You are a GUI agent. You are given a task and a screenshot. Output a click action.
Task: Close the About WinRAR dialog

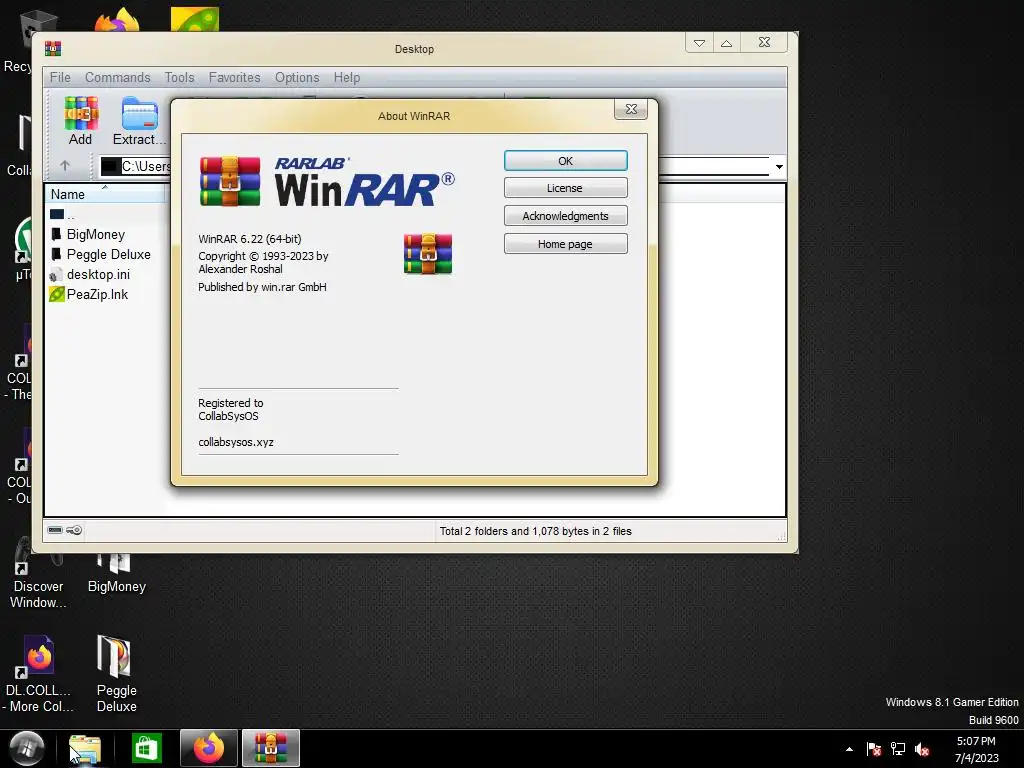tap(631, 109)
